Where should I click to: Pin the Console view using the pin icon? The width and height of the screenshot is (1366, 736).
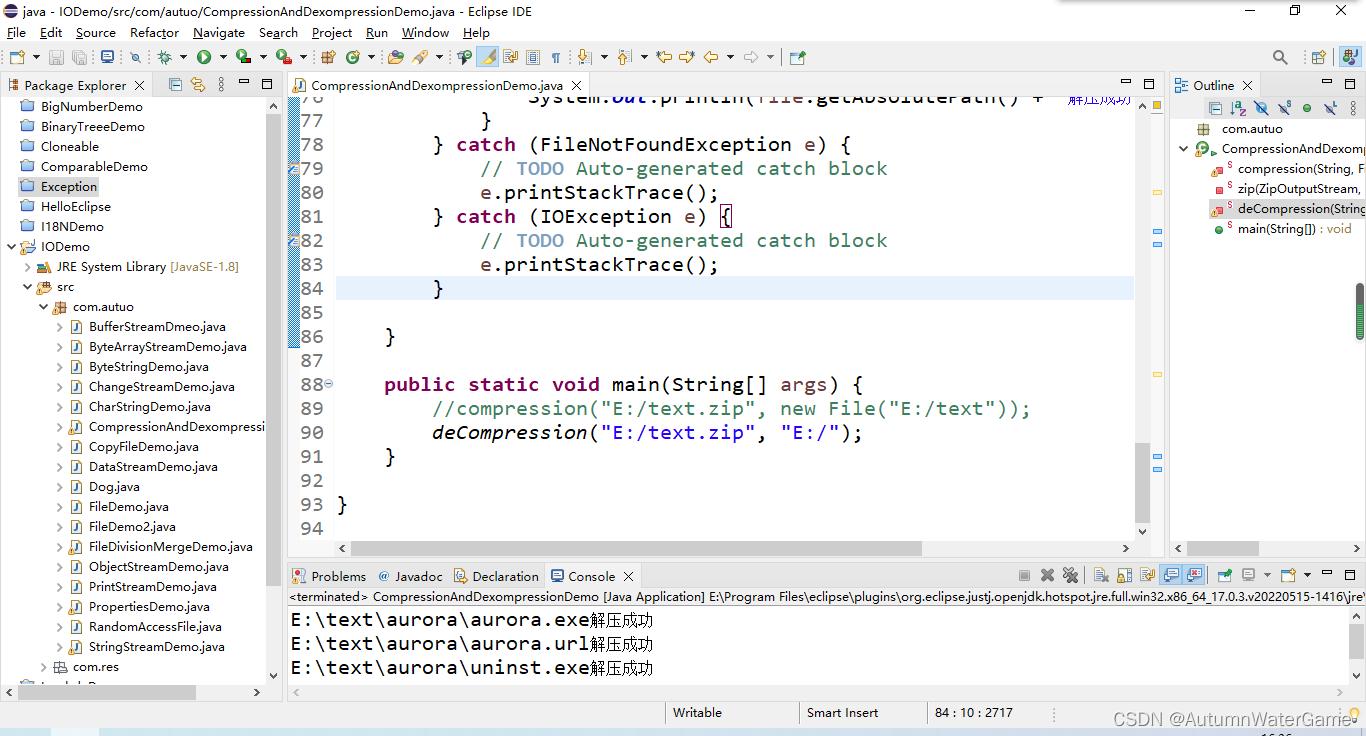coord(1224,575)
